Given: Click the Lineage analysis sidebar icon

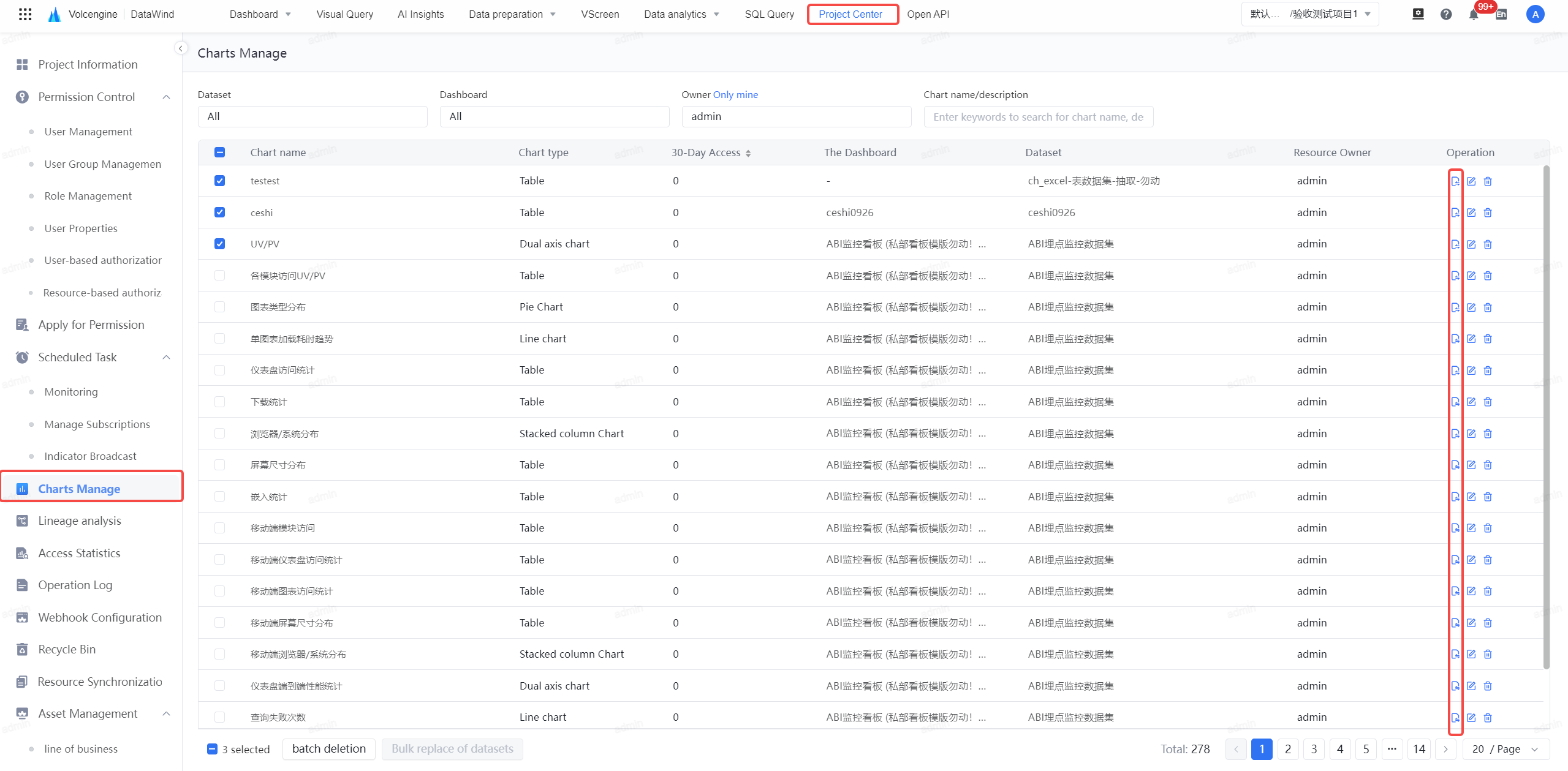Looking at the screenshot, I should 22,521.
